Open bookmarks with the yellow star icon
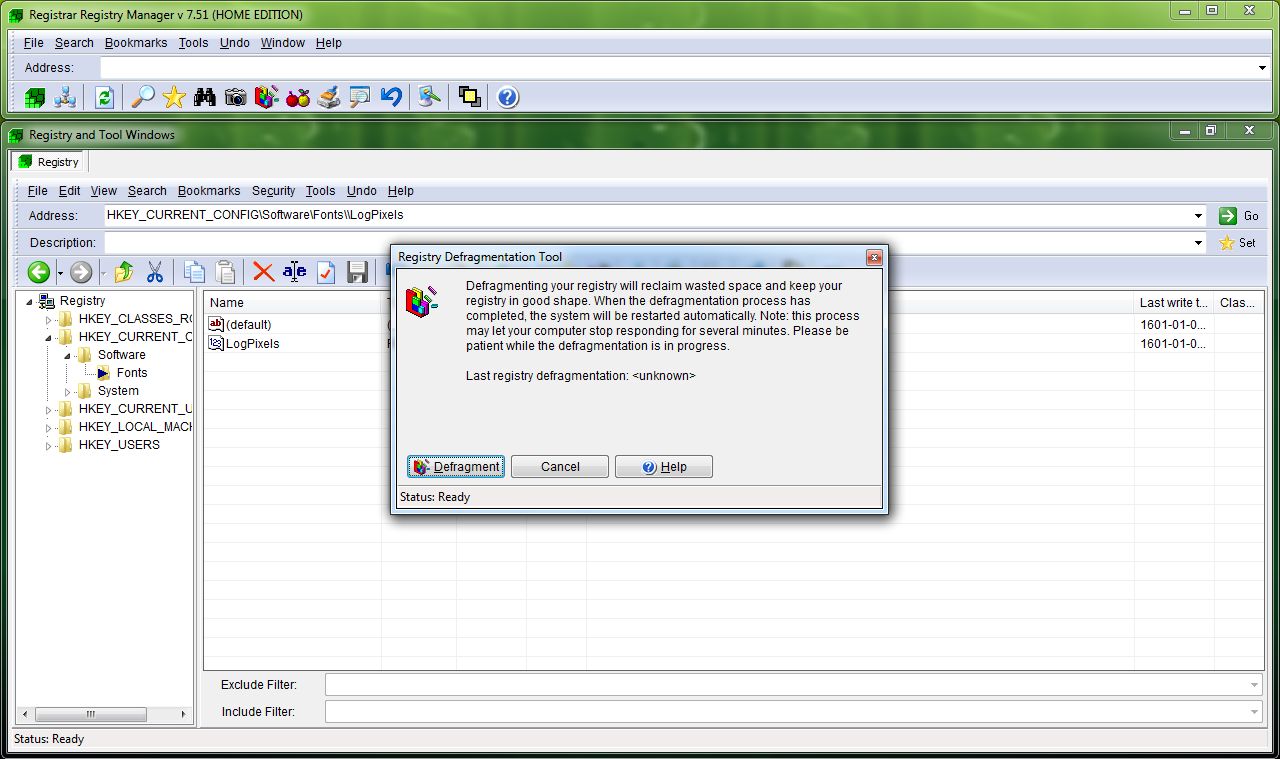The image size is (1280, 759). click(174, 97)
